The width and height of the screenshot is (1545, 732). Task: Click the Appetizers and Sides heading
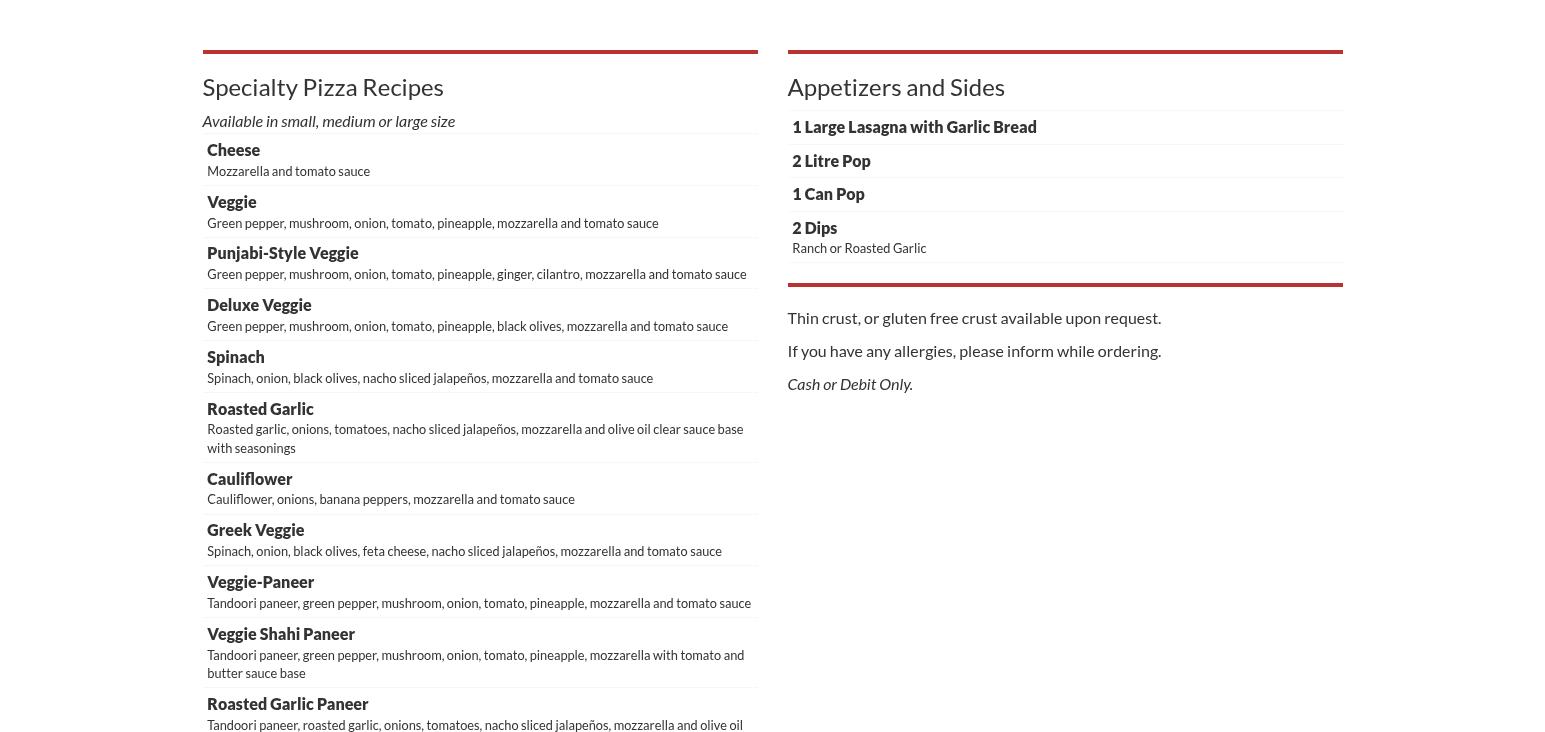(x=895, y=87)
